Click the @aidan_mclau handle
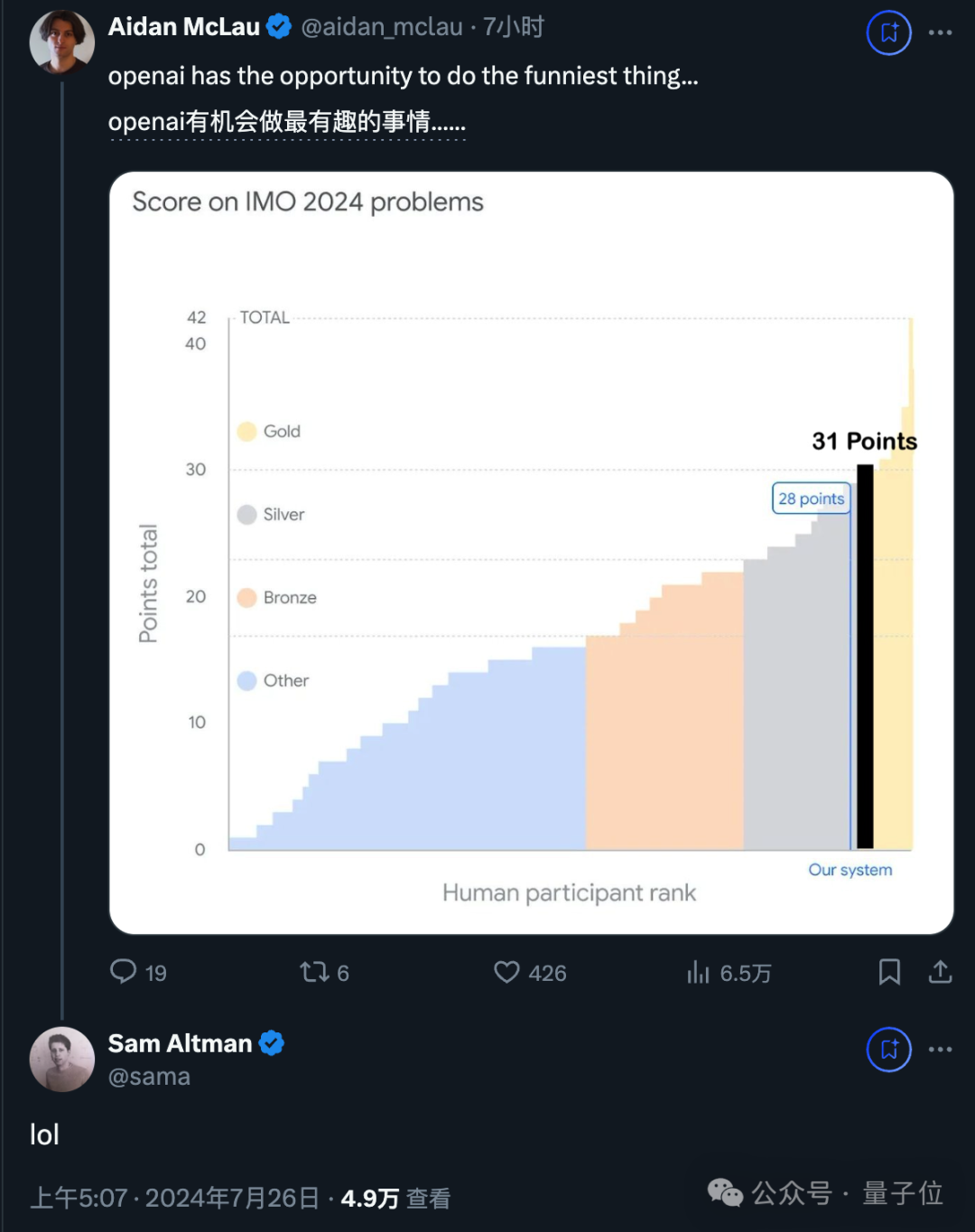Image resolution: width=975 pixels, height=1232 pixels. tap(382, 27)
